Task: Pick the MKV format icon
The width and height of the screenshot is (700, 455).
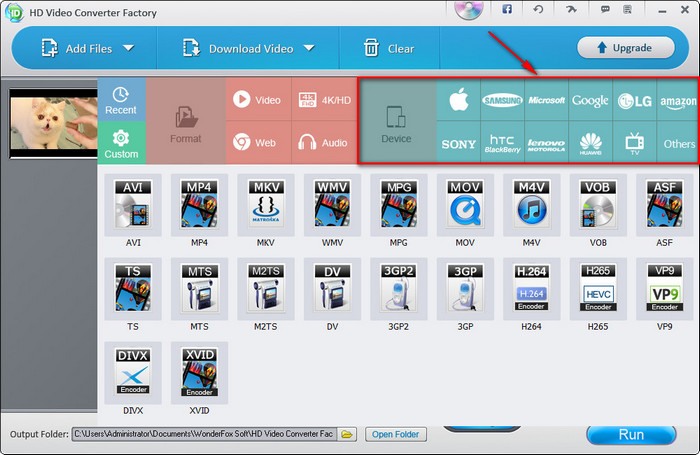Action: point(266,205)
